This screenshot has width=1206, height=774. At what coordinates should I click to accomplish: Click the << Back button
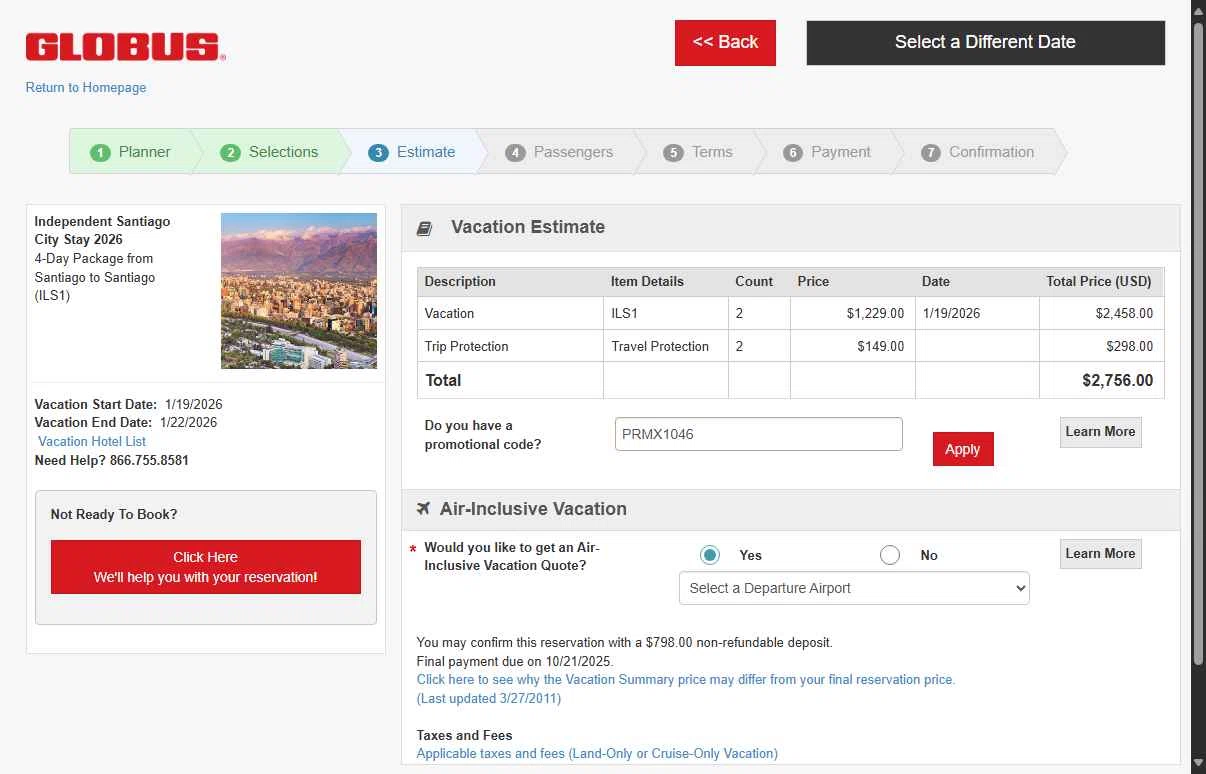point(725,43)
